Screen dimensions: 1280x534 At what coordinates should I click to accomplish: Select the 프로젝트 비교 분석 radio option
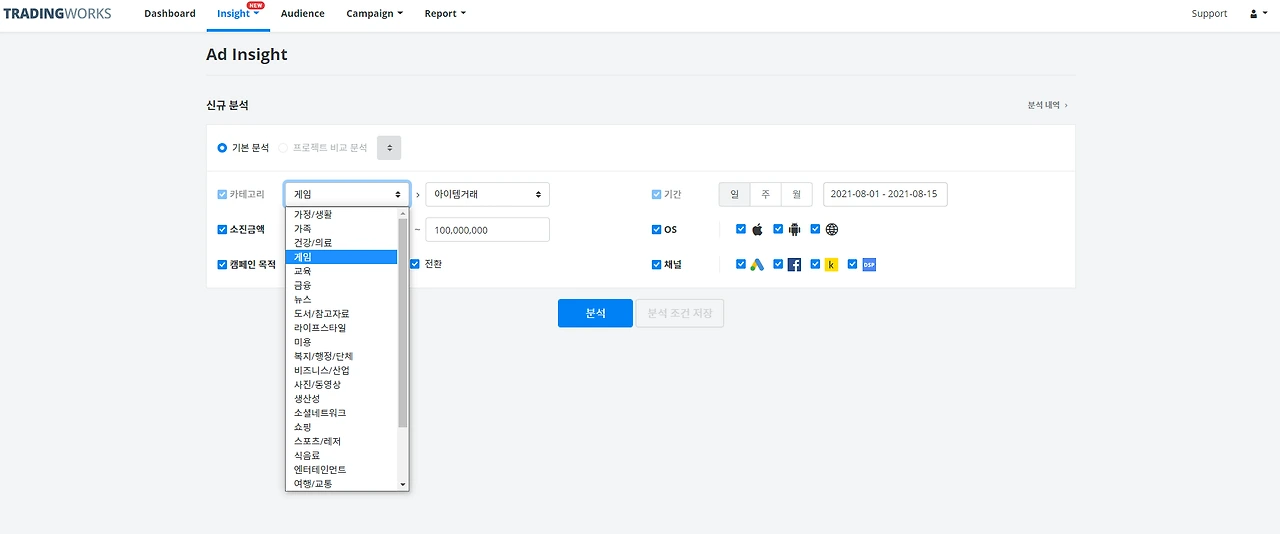point(283,147)
